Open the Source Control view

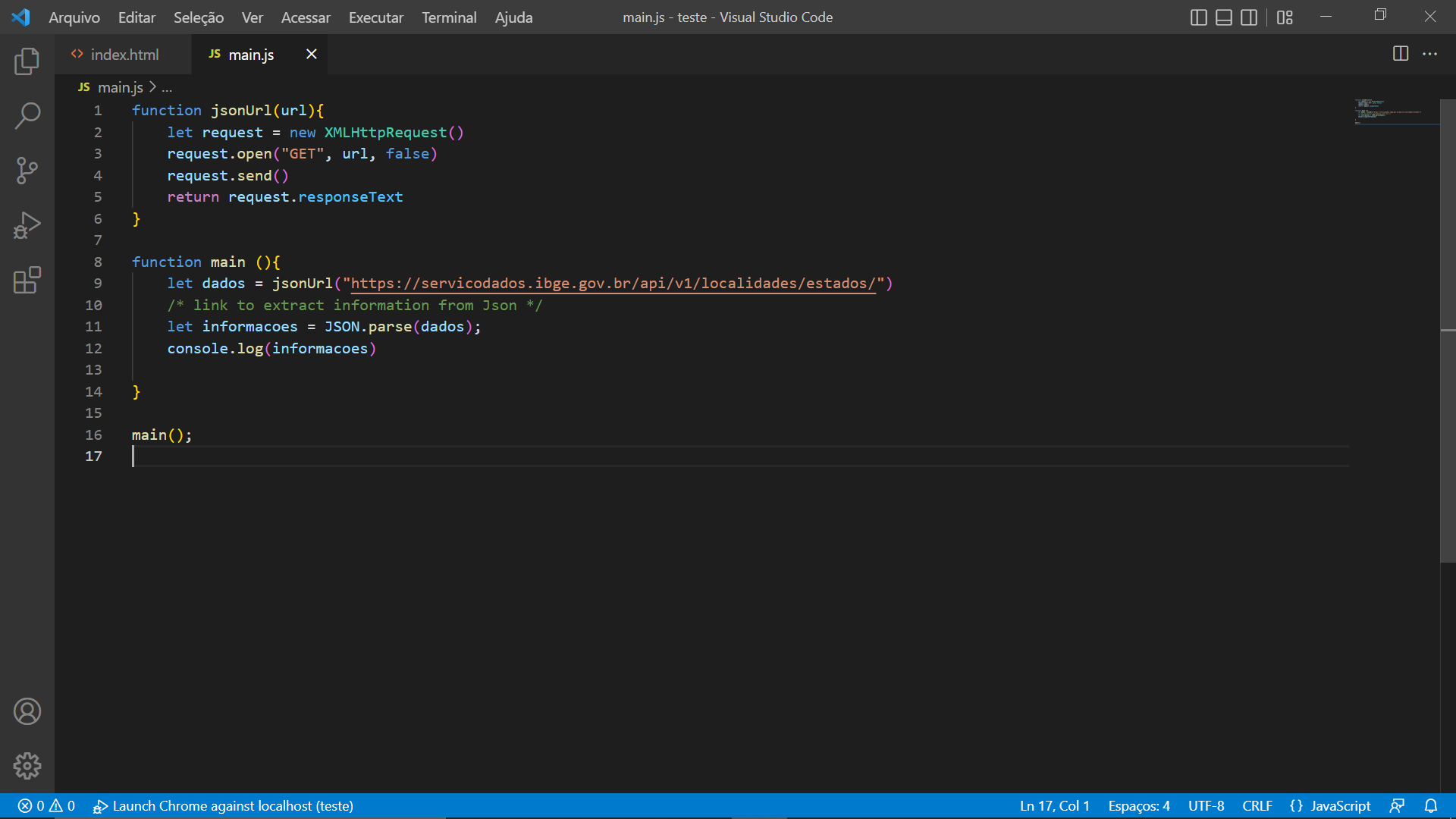pos(27,171)
